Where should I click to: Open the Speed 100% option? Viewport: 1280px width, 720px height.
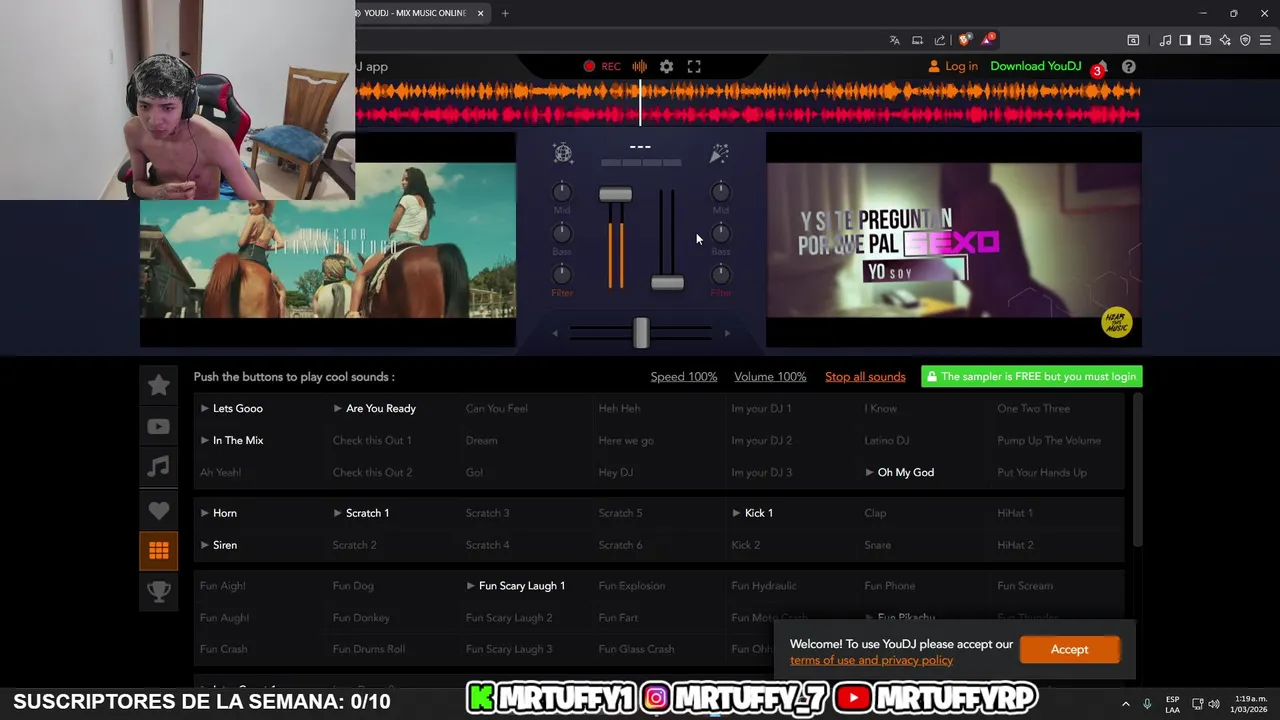coord(684,377)
